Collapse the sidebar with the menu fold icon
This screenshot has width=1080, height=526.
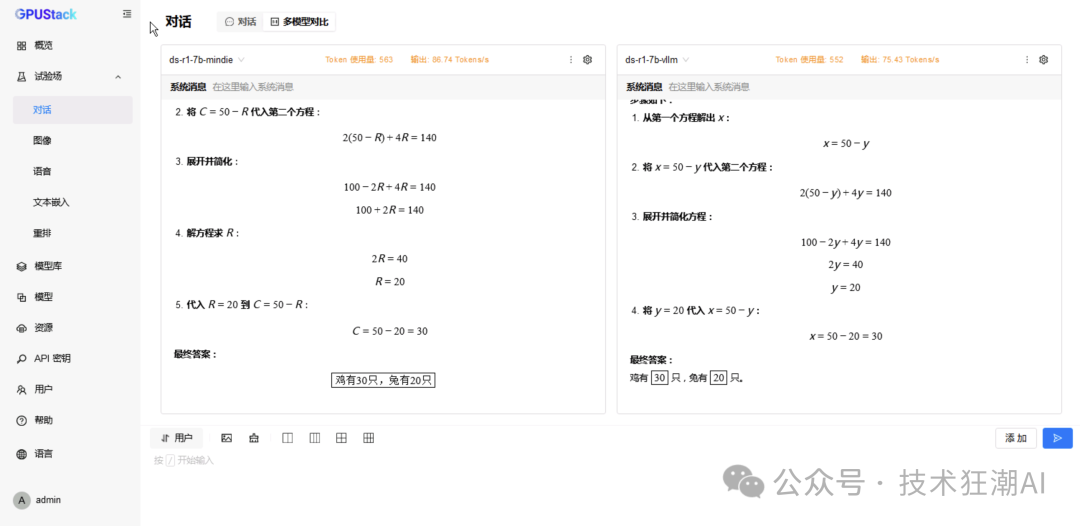click(127, 13)
